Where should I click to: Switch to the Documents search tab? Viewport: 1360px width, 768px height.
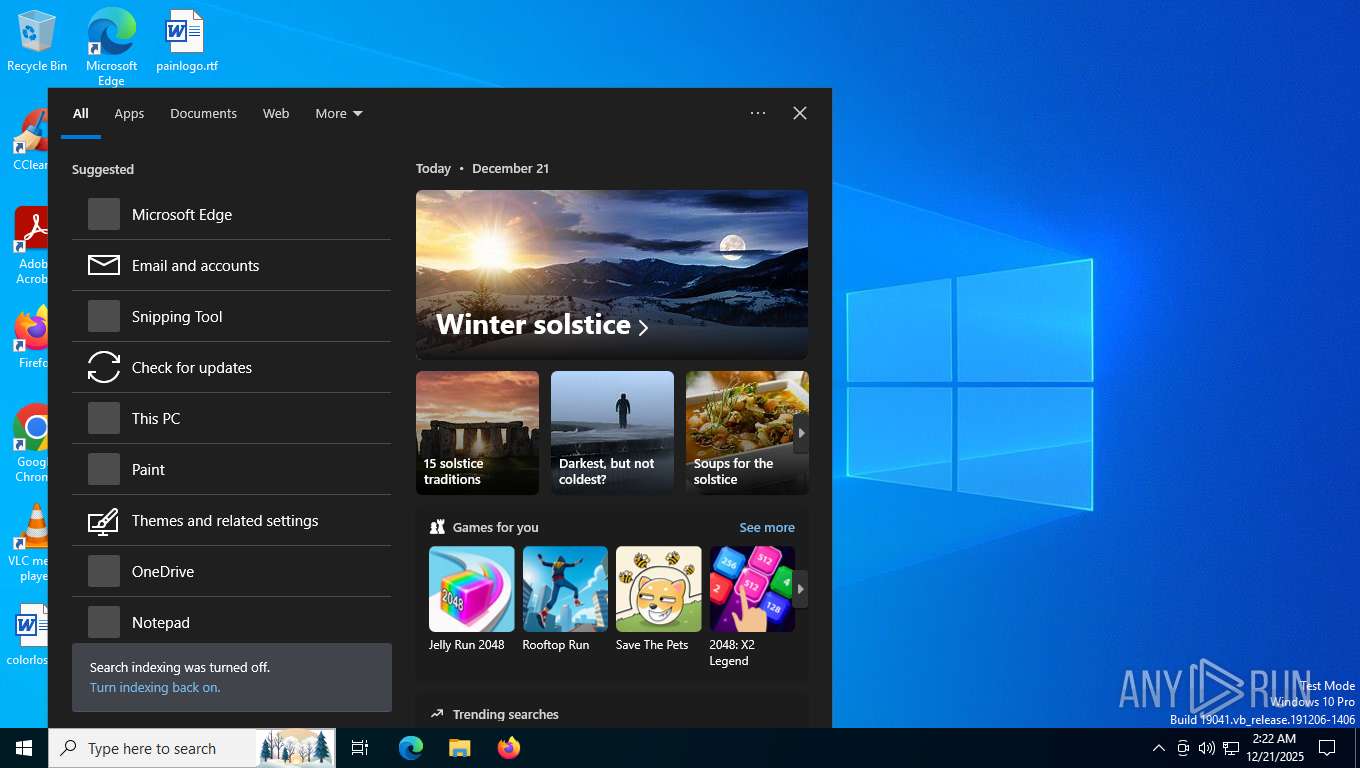[x=203, y=113]
